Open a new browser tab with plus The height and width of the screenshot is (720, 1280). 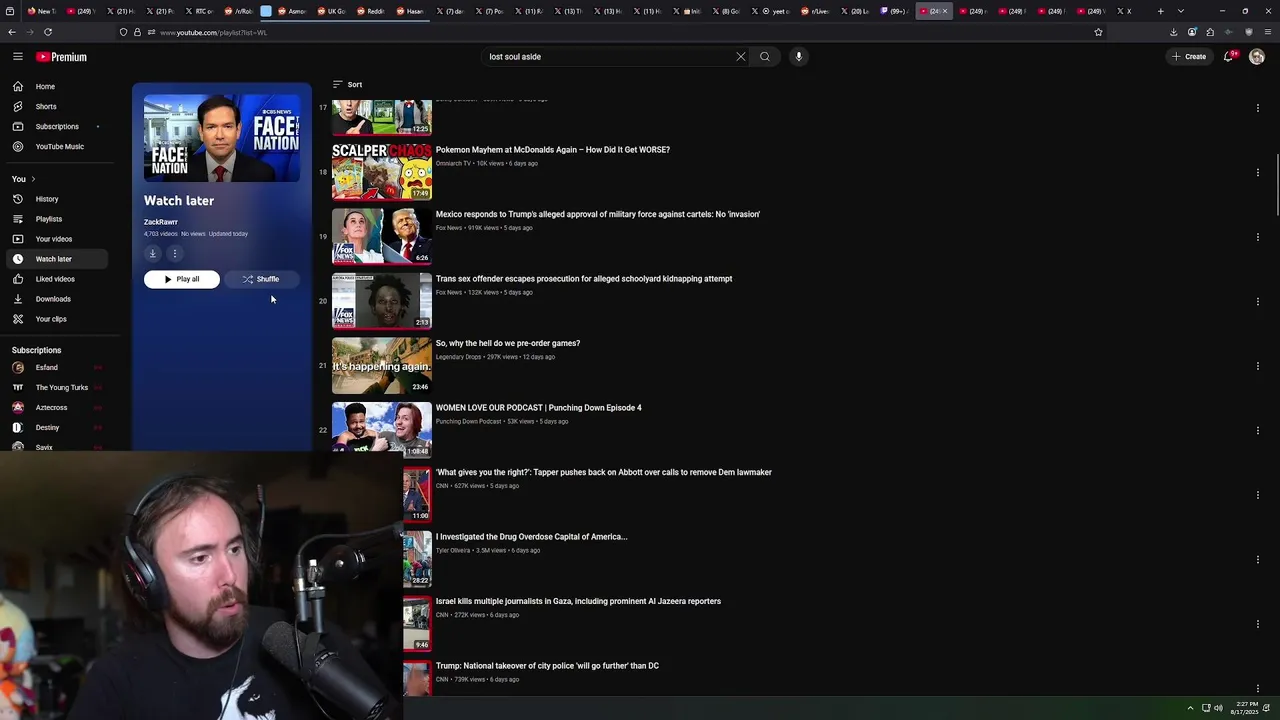tap(1160, 11)
